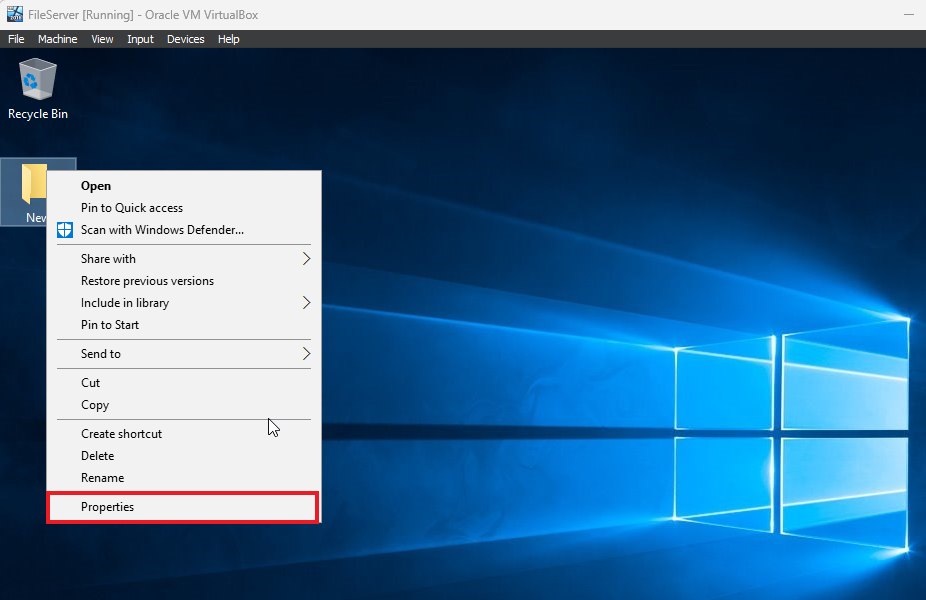The height and width of the screenshot is (600, 926).
Task: Open the Machine menu
Action: click(x=57, y=39)
